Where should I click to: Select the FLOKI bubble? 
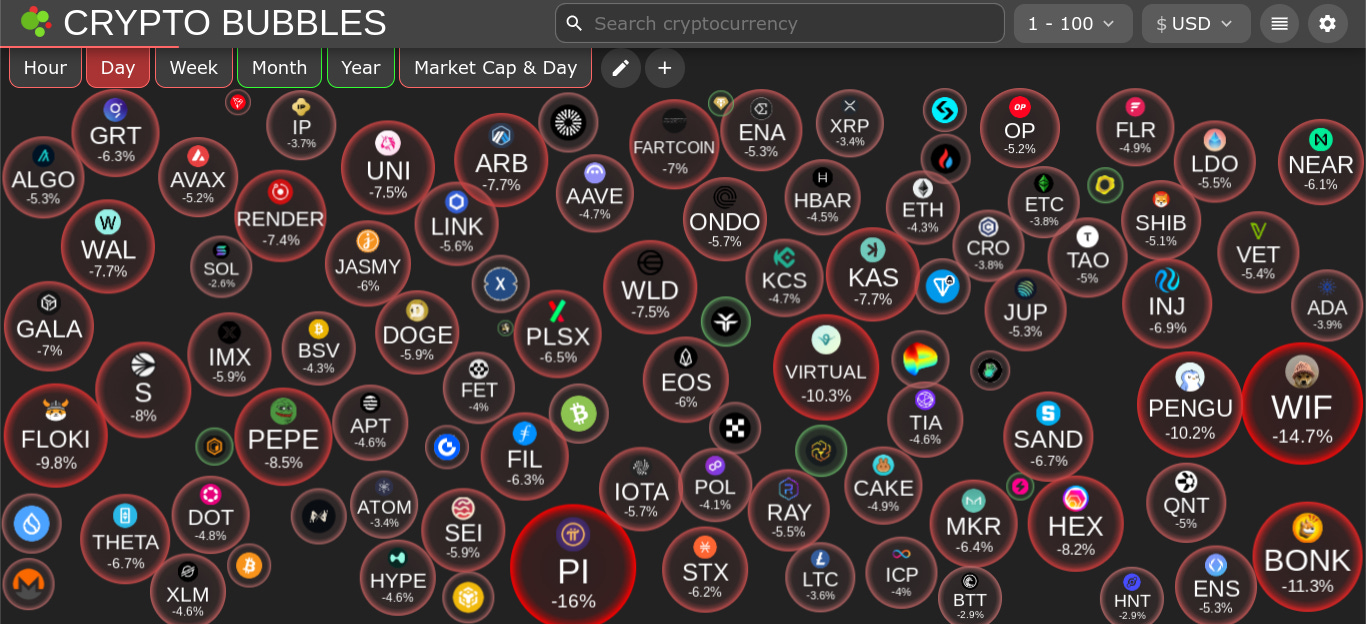pyautogui.click(x=56, y=435)
